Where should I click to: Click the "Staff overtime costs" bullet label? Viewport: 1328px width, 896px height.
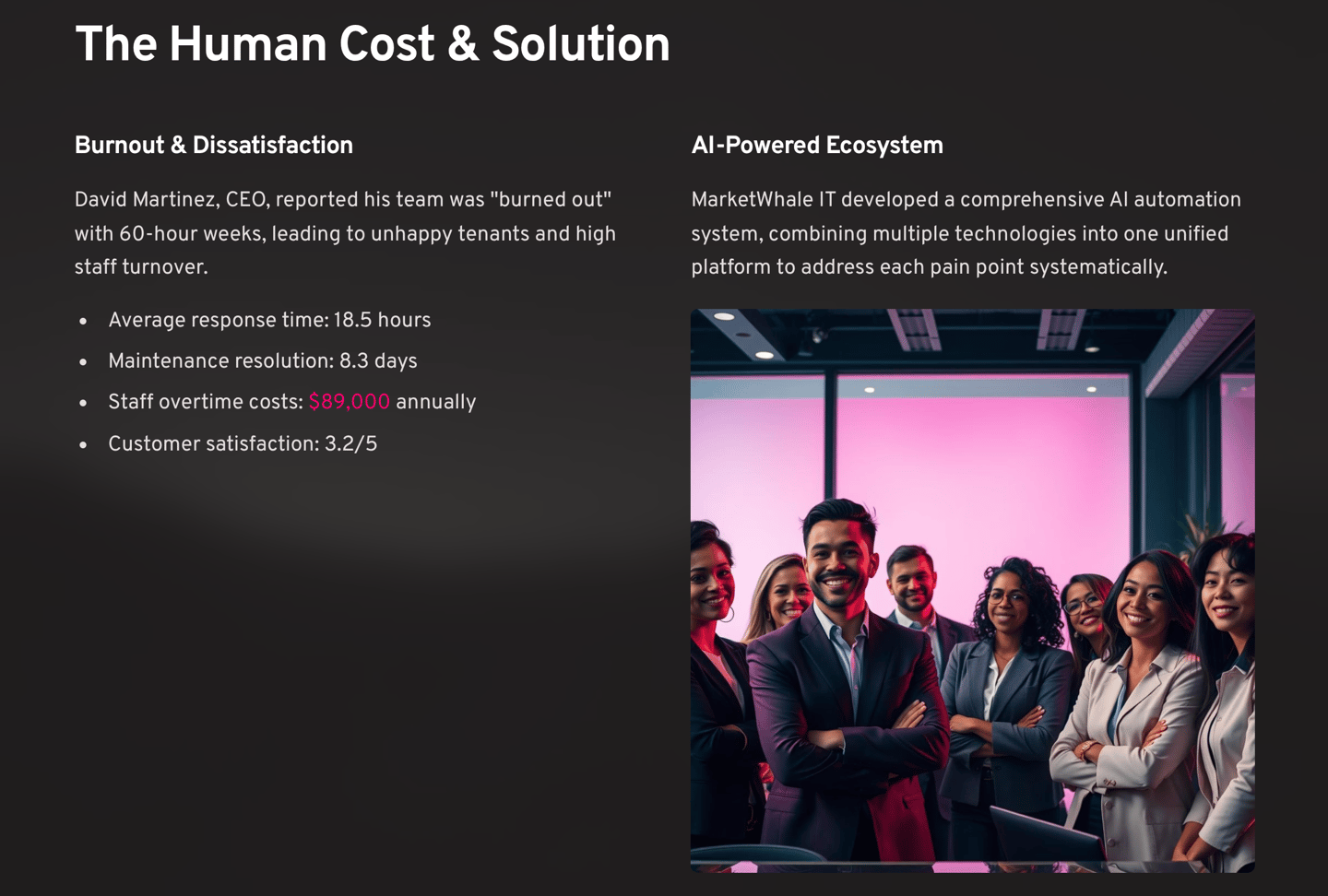205,403
